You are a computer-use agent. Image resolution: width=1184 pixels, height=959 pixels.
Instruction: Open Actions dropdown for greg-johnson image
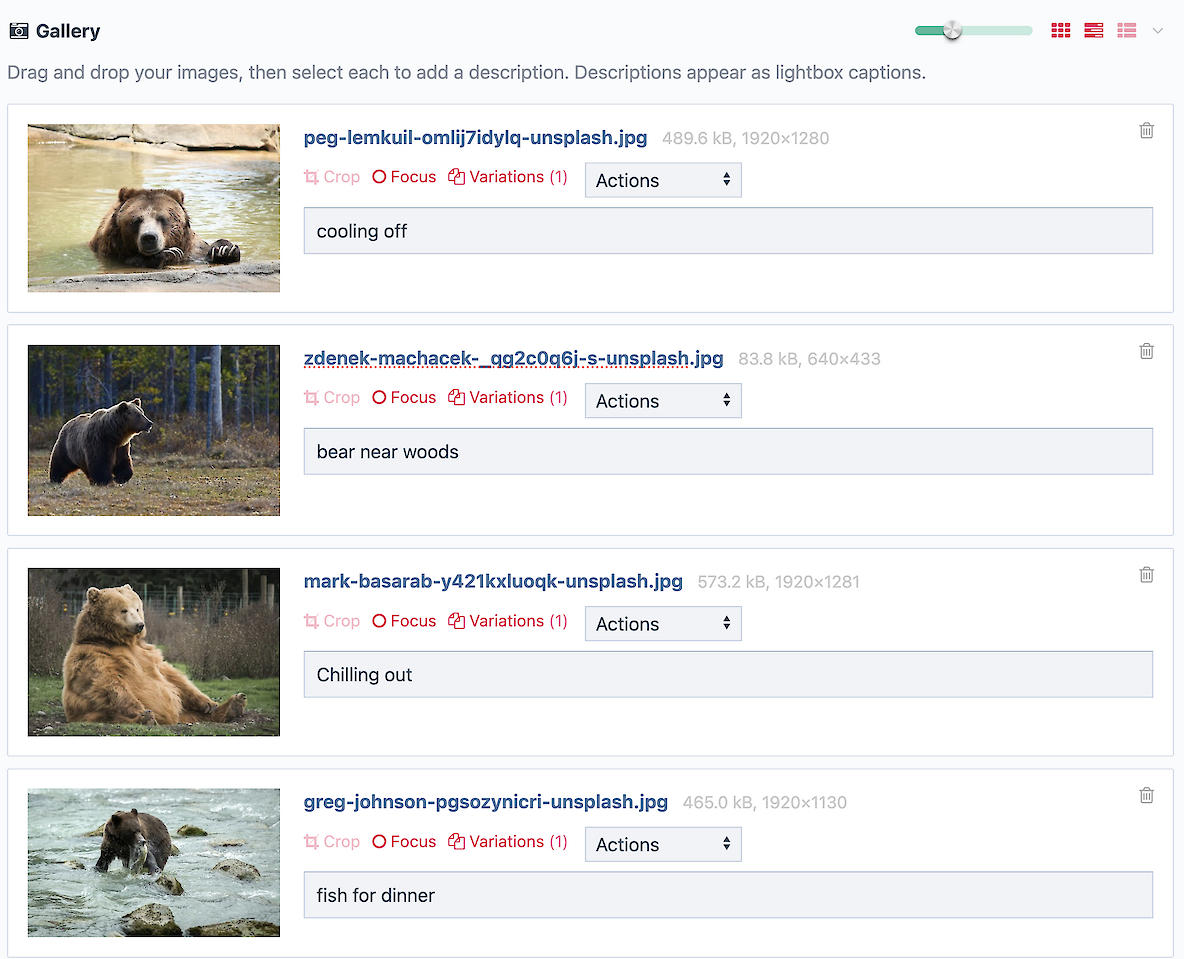click(663, 844)
